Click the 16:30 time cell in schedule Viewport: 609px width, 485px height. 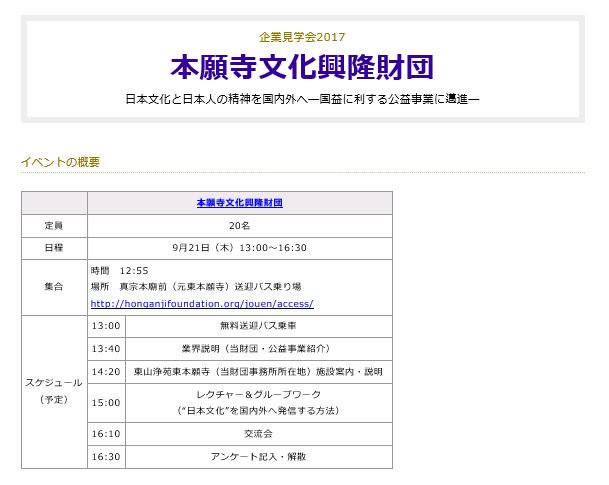[x=106, y=457]
